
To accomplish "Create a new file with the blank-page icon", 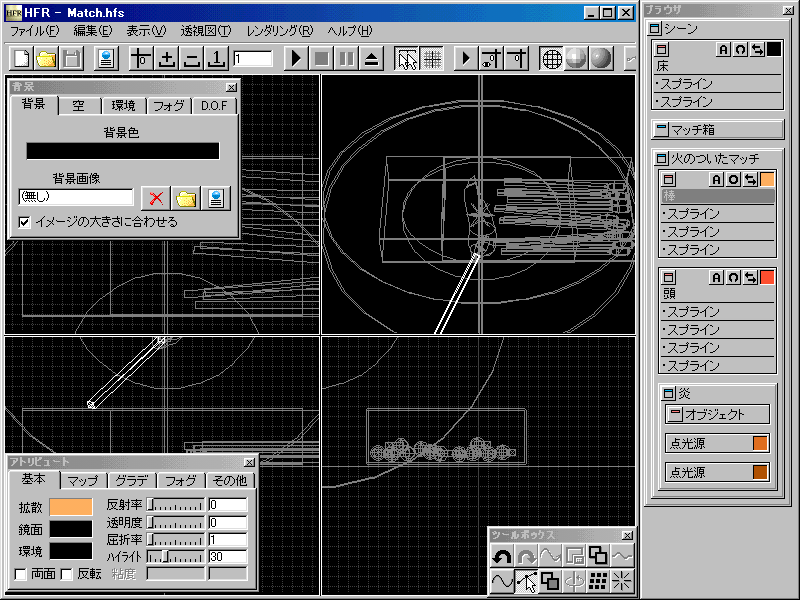I will 21,59.
